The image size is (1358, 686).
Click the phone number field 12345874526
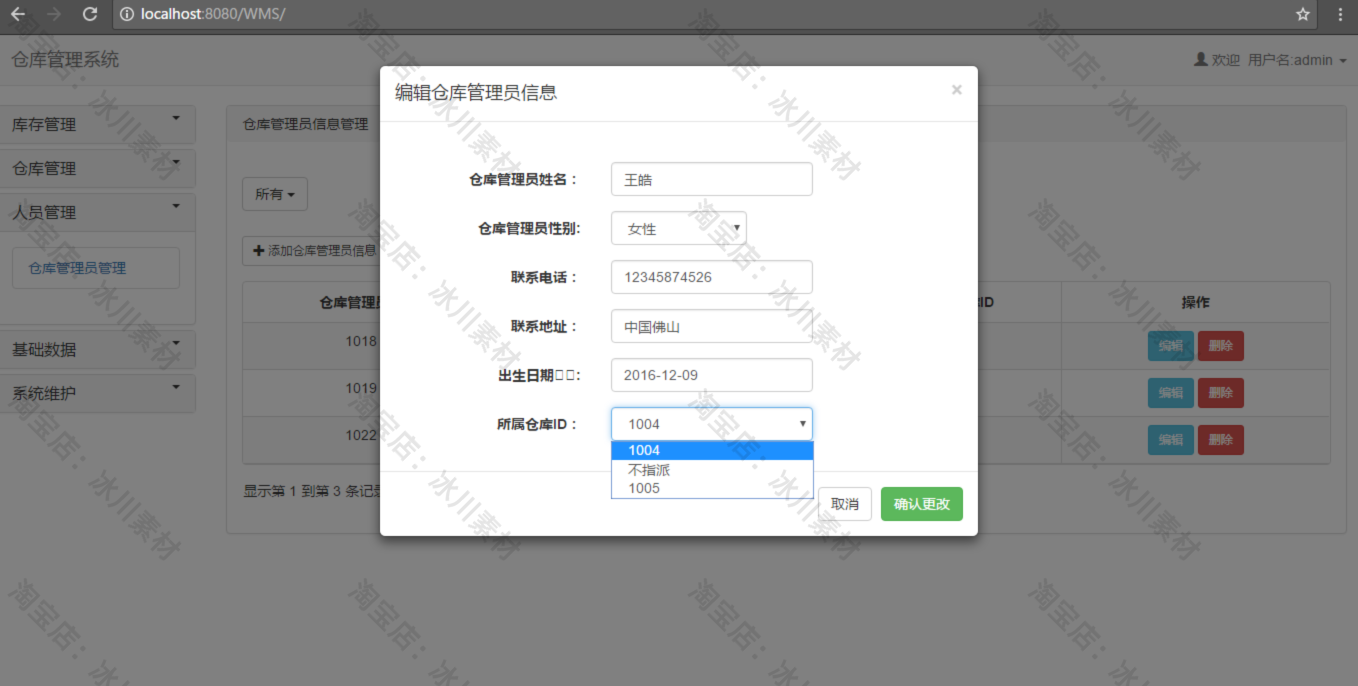(712, 277)
